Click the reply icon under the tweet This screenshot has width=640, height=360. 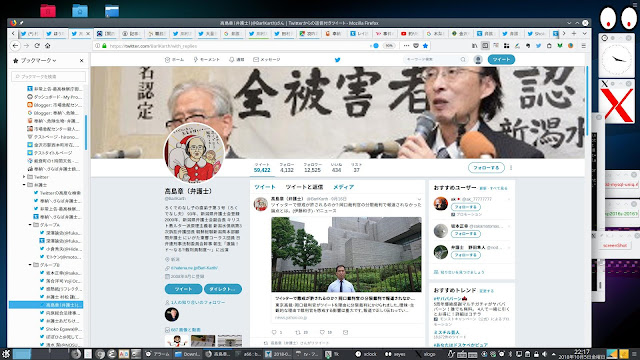click(x=274, y=332)
